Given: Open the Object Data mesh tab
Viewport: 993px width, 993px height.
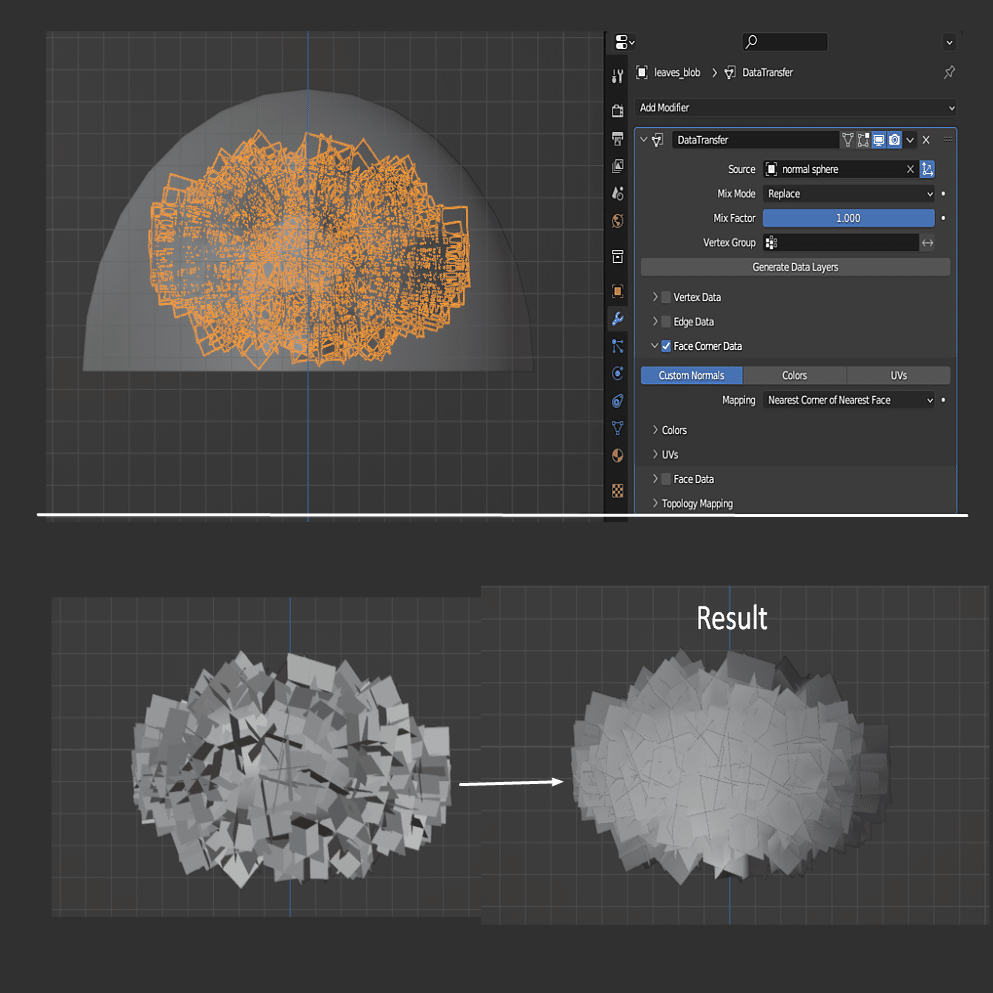Looking at the screenshot, I should point(617,428).
